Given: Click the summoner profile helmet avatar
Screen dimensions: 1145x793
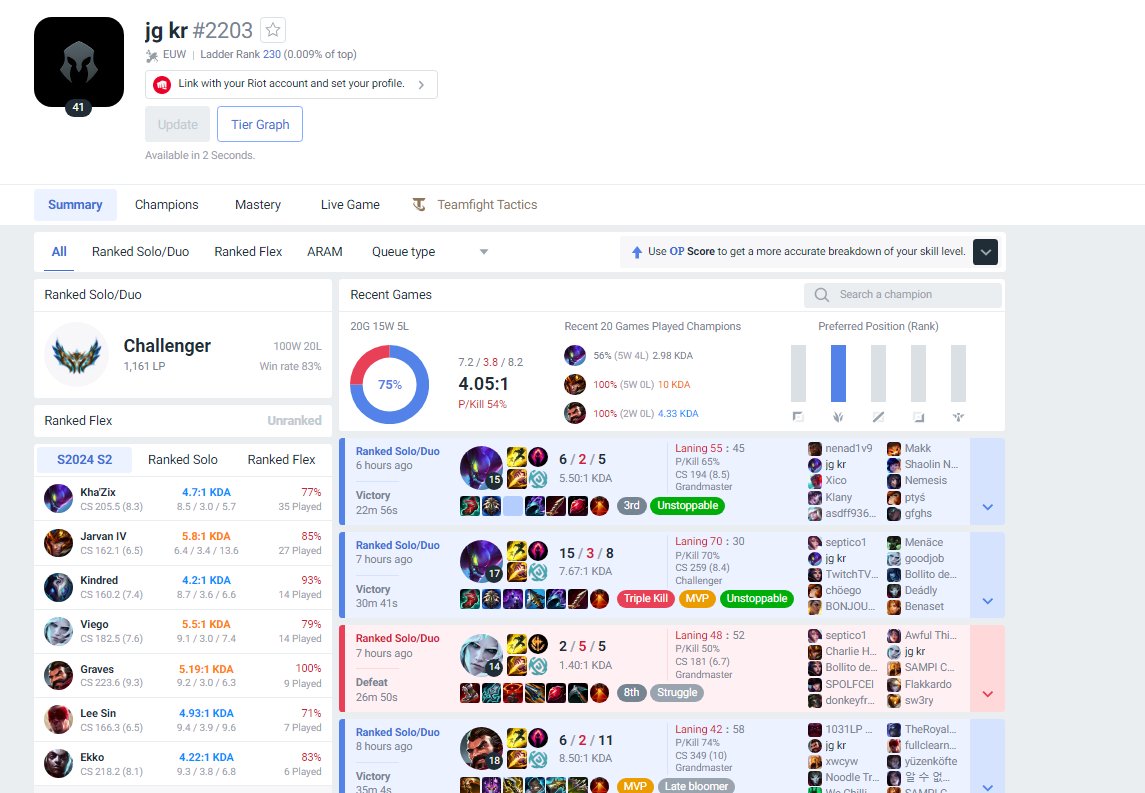Looking at the screenshot, I should (x=79, y=62).
